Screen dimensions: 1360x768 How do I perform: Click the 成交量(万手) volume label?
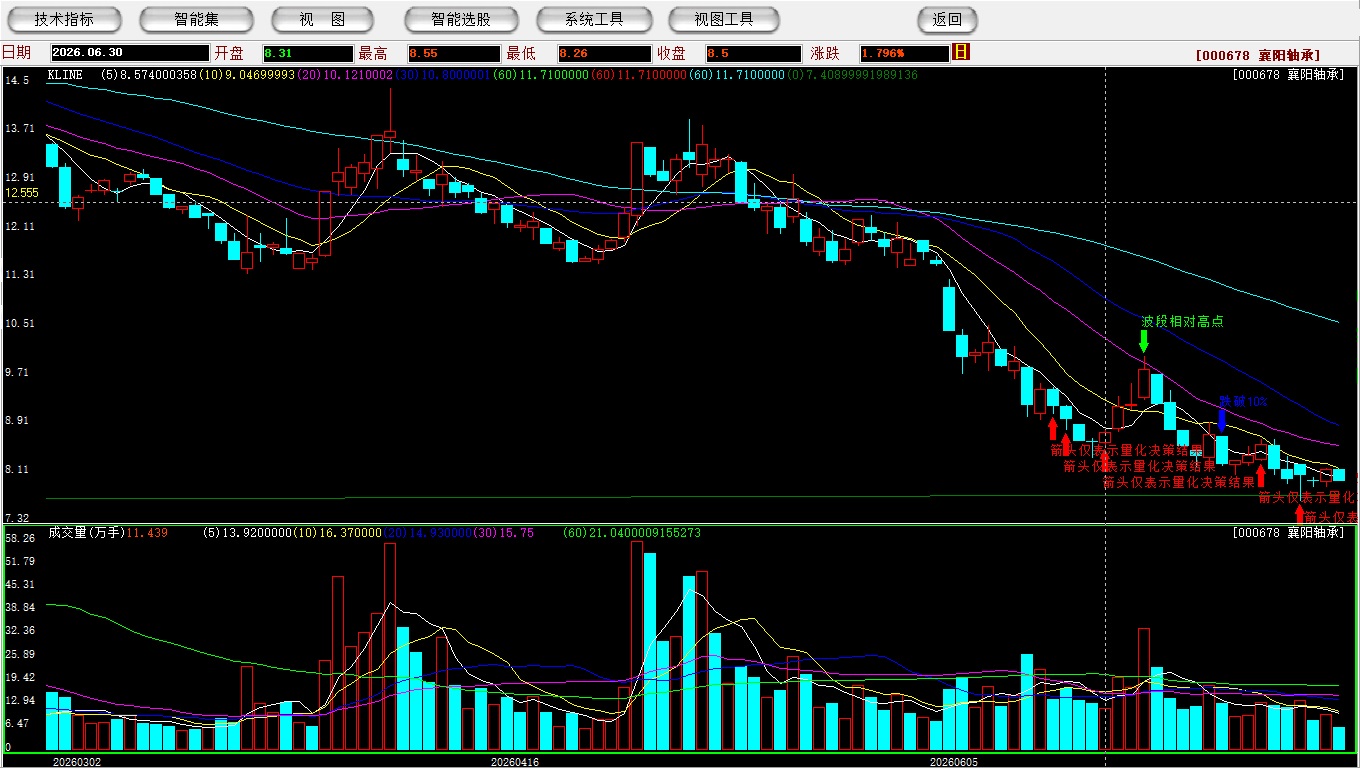pyautogui.click(x=86, y=533)
